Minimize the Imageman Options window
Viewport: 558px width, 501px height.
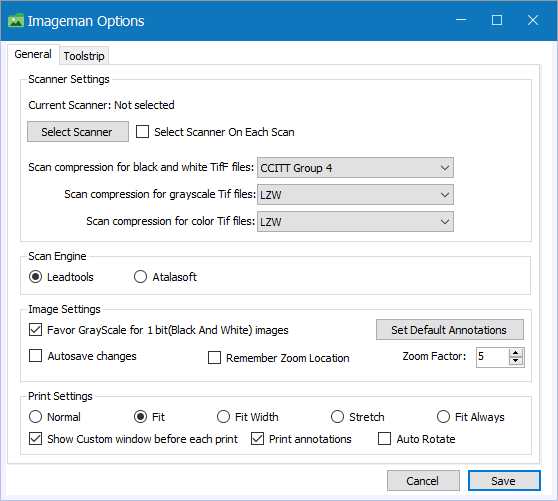(x=461, y=20)
